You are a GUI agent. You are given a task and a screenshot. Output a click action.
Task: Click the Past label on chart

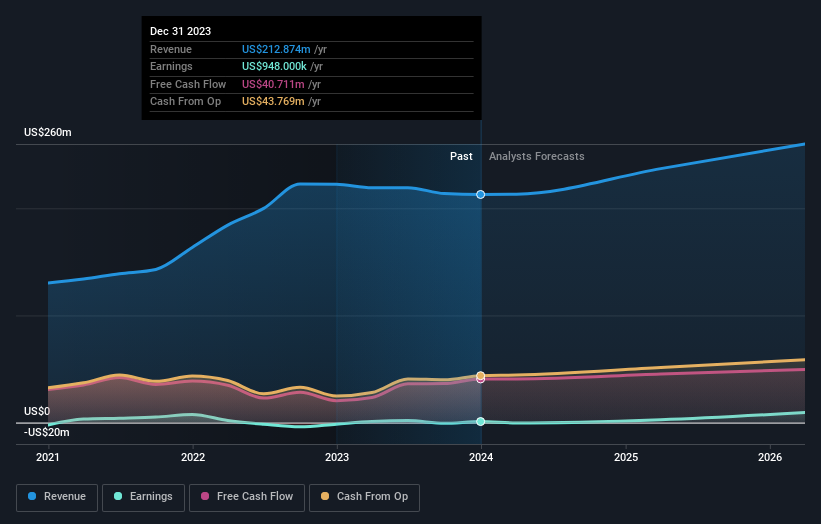(461, 157)
